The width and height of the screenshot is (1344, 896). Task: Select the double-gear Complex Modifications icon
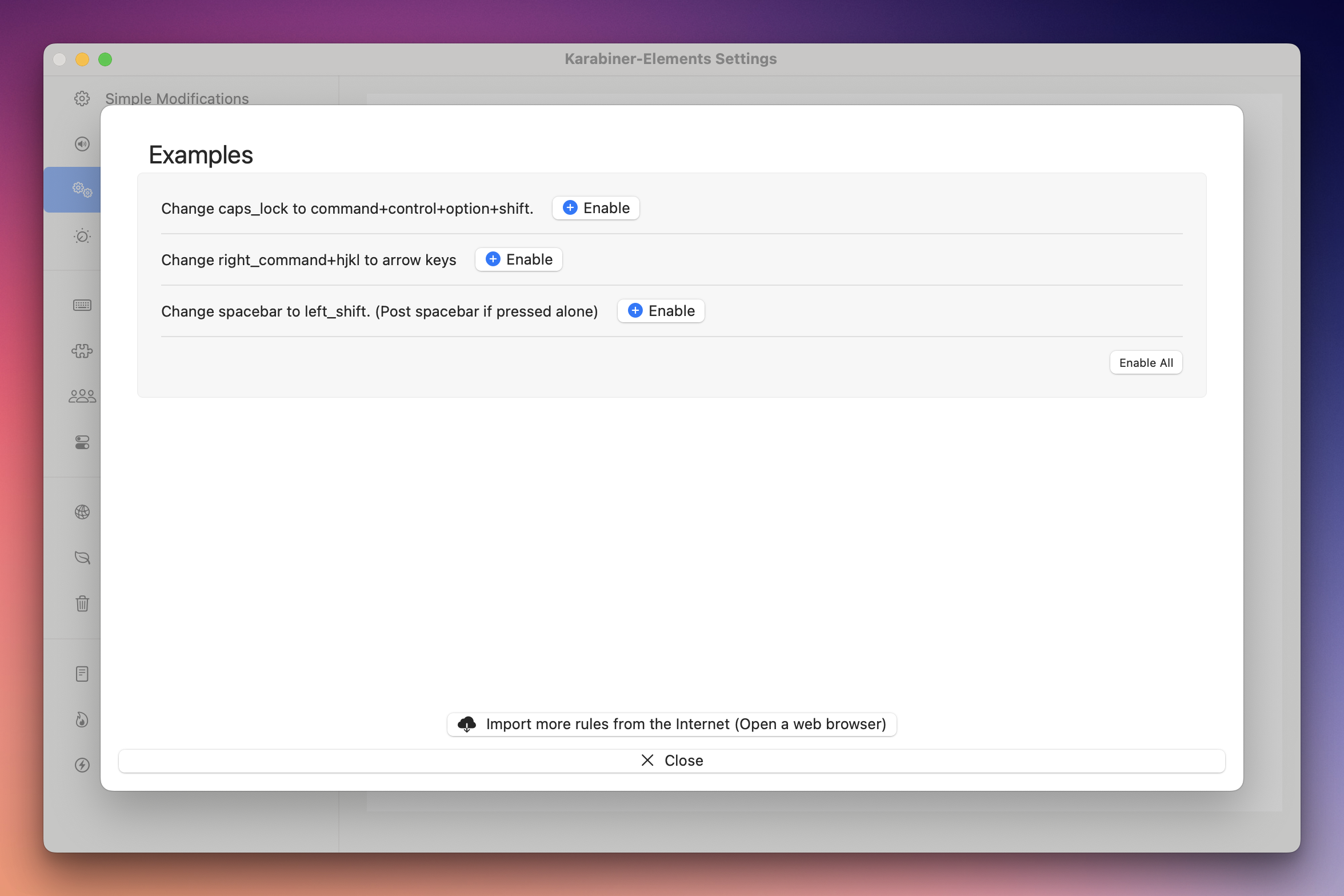click(82, 190)
